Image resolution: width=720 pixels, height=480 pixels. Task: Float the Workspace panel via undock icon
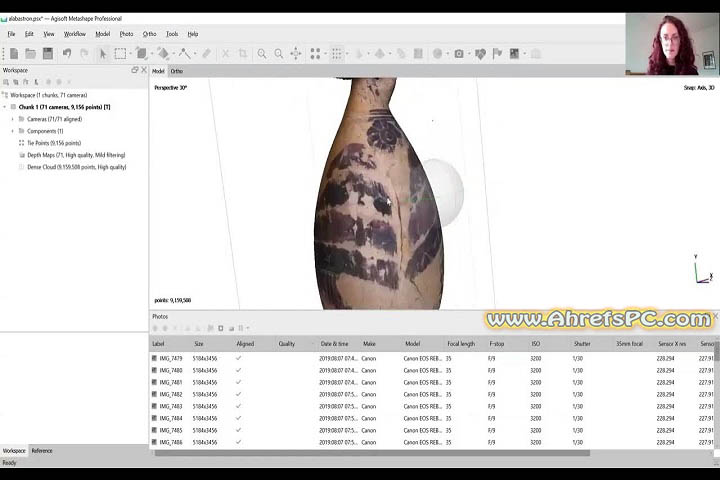tap(135, 70)
